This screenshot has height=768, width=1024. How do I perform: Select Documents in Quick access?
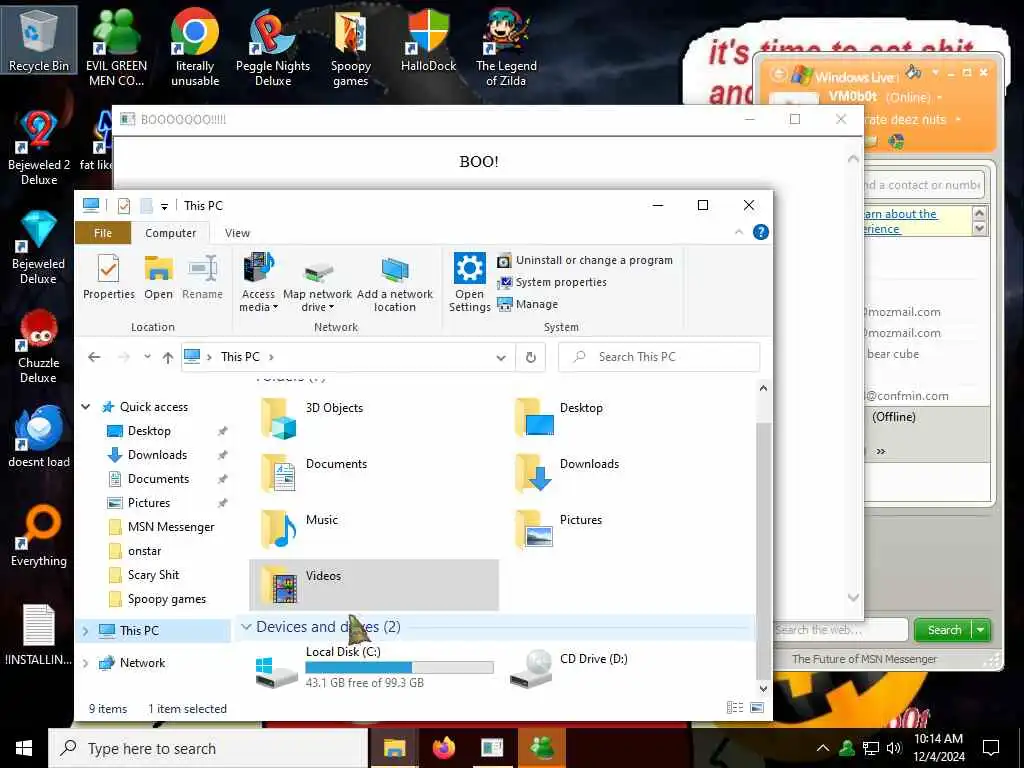click(x=158, y=479)
